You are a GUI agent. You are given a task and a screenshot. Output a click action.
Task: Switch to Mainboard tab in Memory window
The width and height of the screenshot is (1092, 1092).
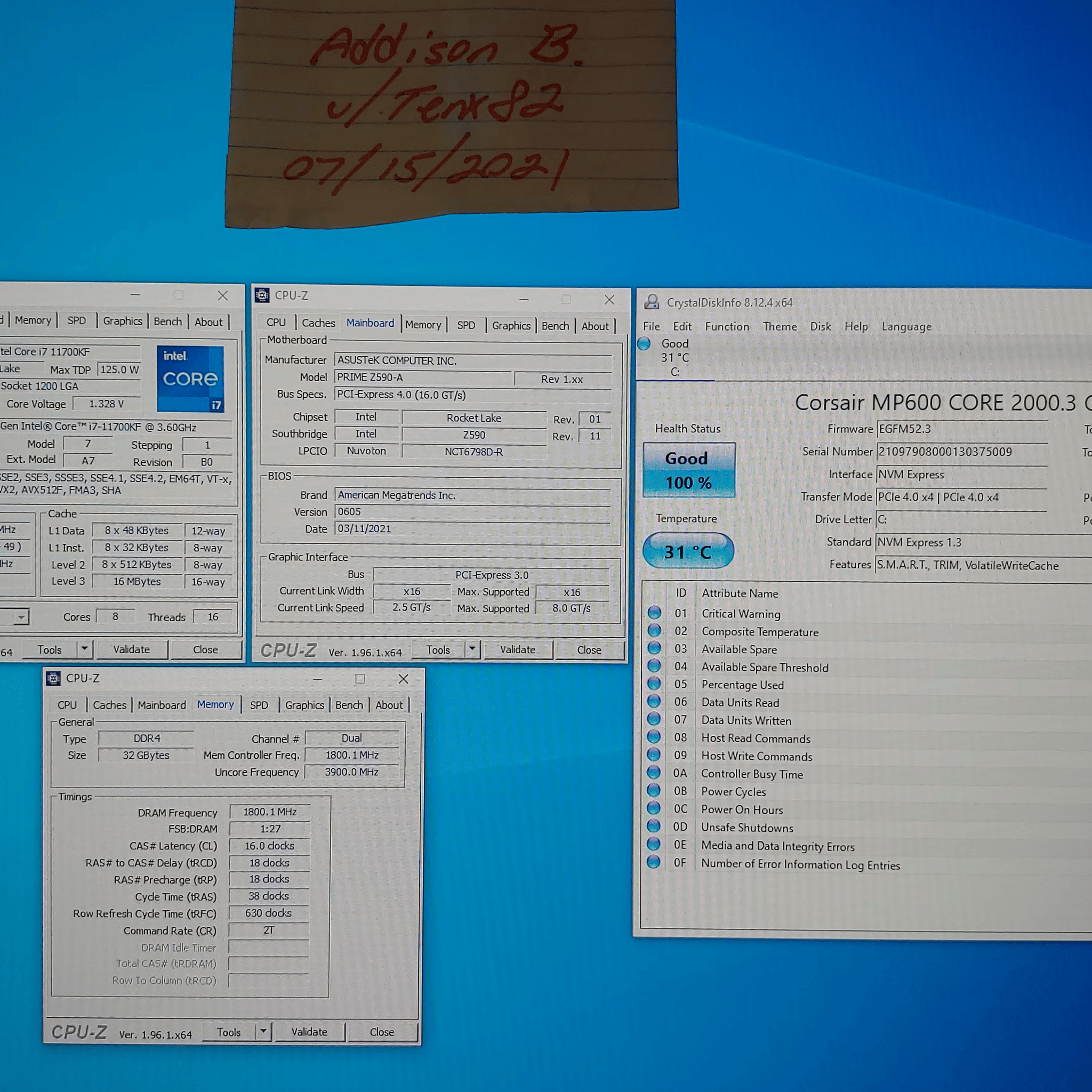[x=162, y=705]
